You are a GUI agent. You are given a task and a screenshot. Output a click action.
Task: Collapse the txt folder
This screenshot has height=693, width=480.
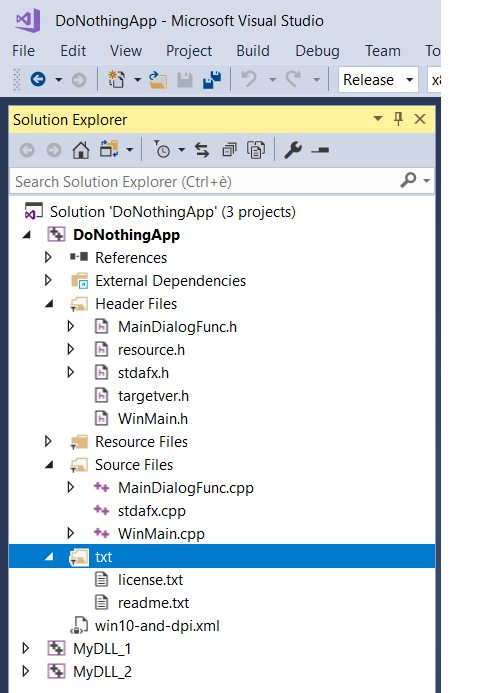click(49, 557)
